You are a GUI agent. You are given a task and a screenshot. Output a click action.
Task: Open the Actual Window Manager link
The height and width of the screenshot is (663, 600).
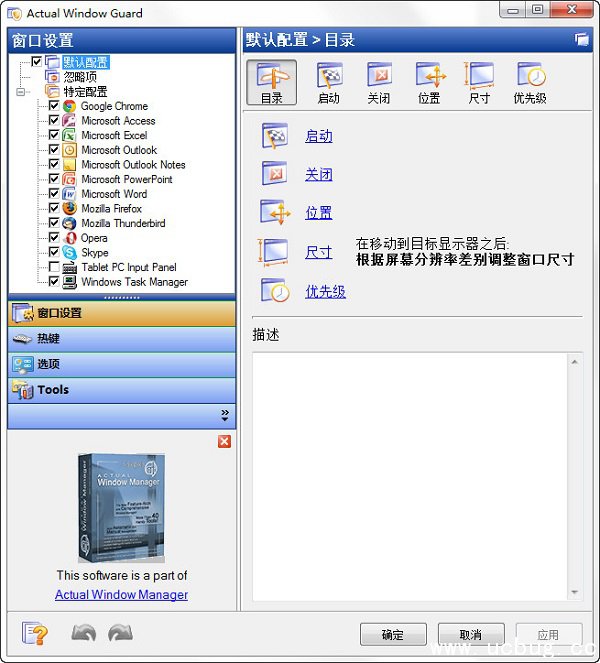coord(121,595)
